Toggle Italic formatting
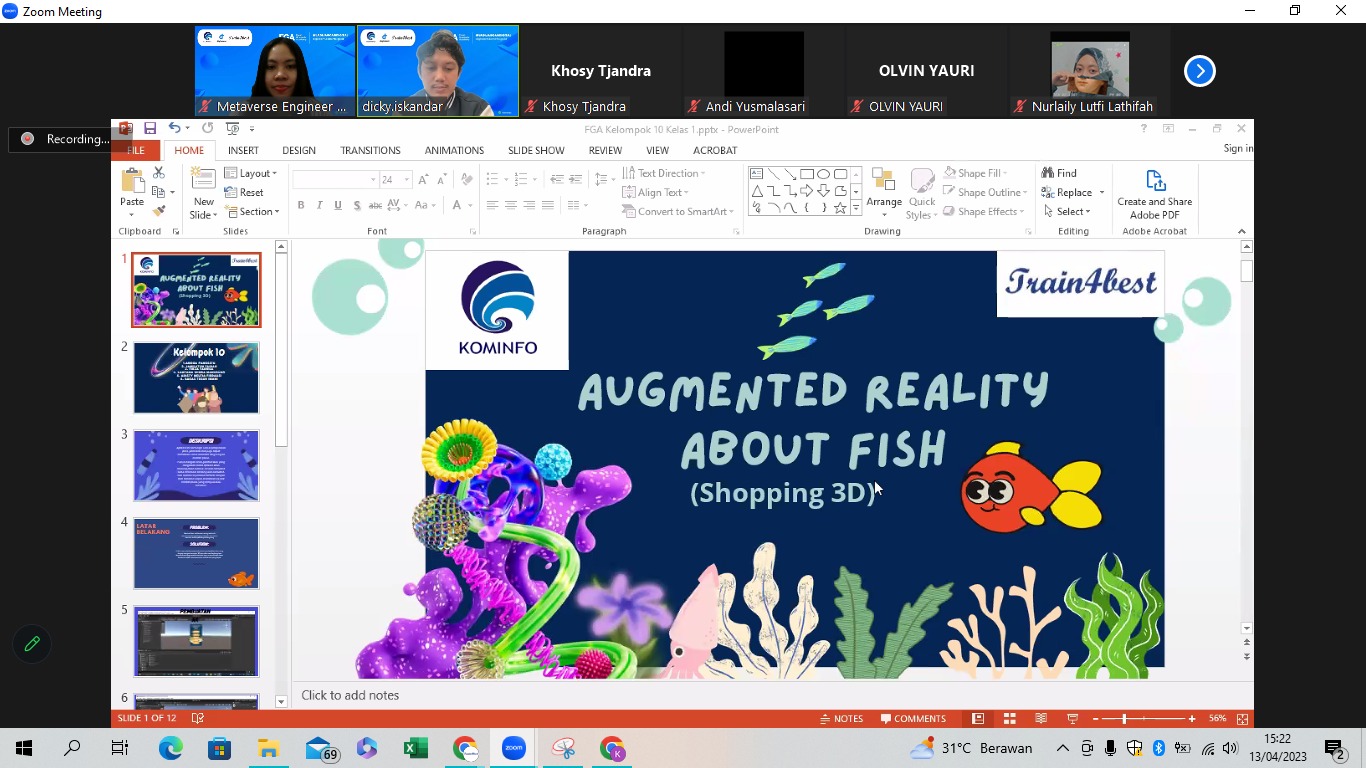Image resolution: width=1366 pixels, height=768 pixels. (x=318, y=205)
